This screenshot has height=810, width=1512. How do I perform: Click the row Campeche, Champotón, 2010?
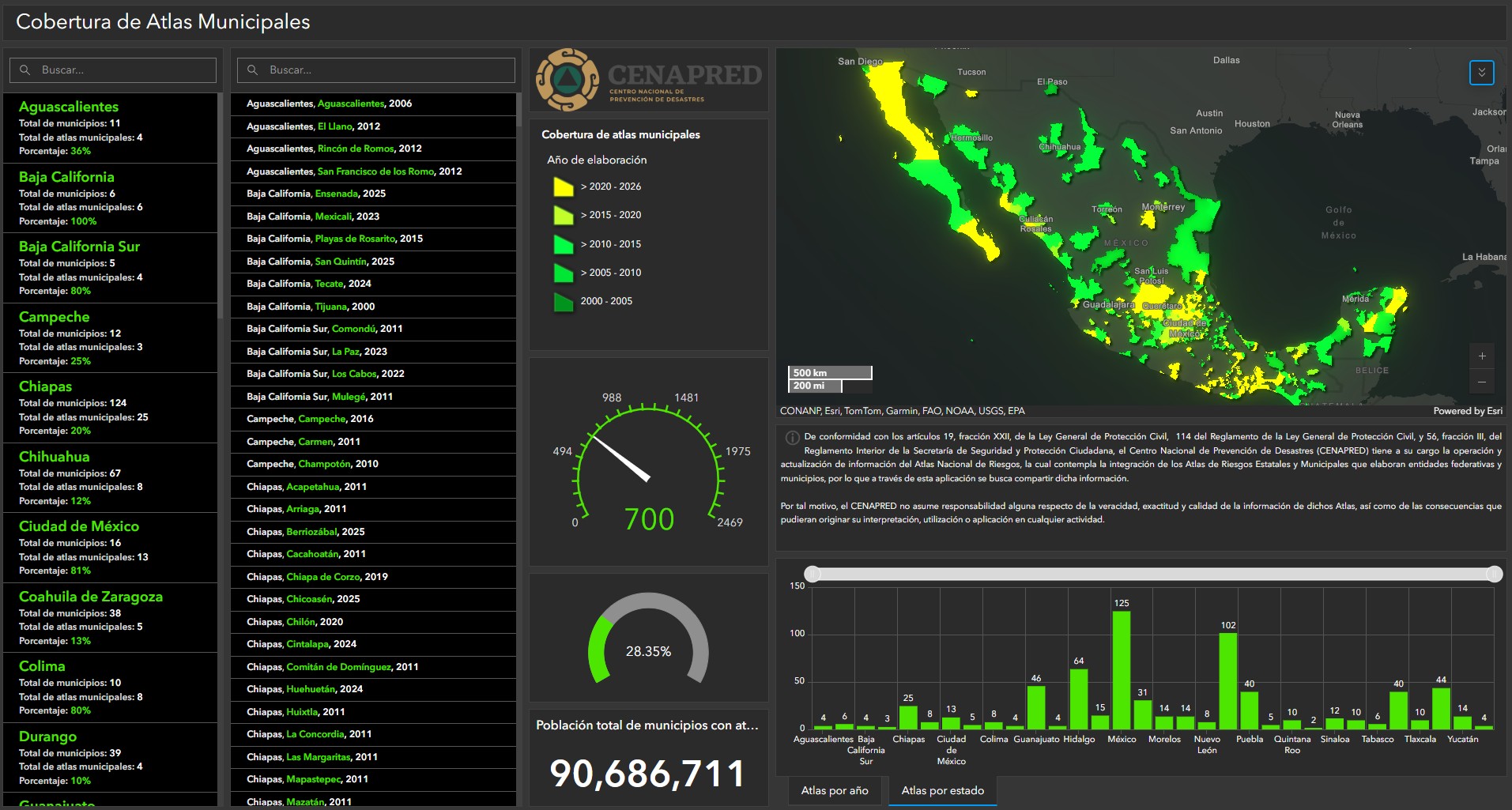click(x=373, y=464)
